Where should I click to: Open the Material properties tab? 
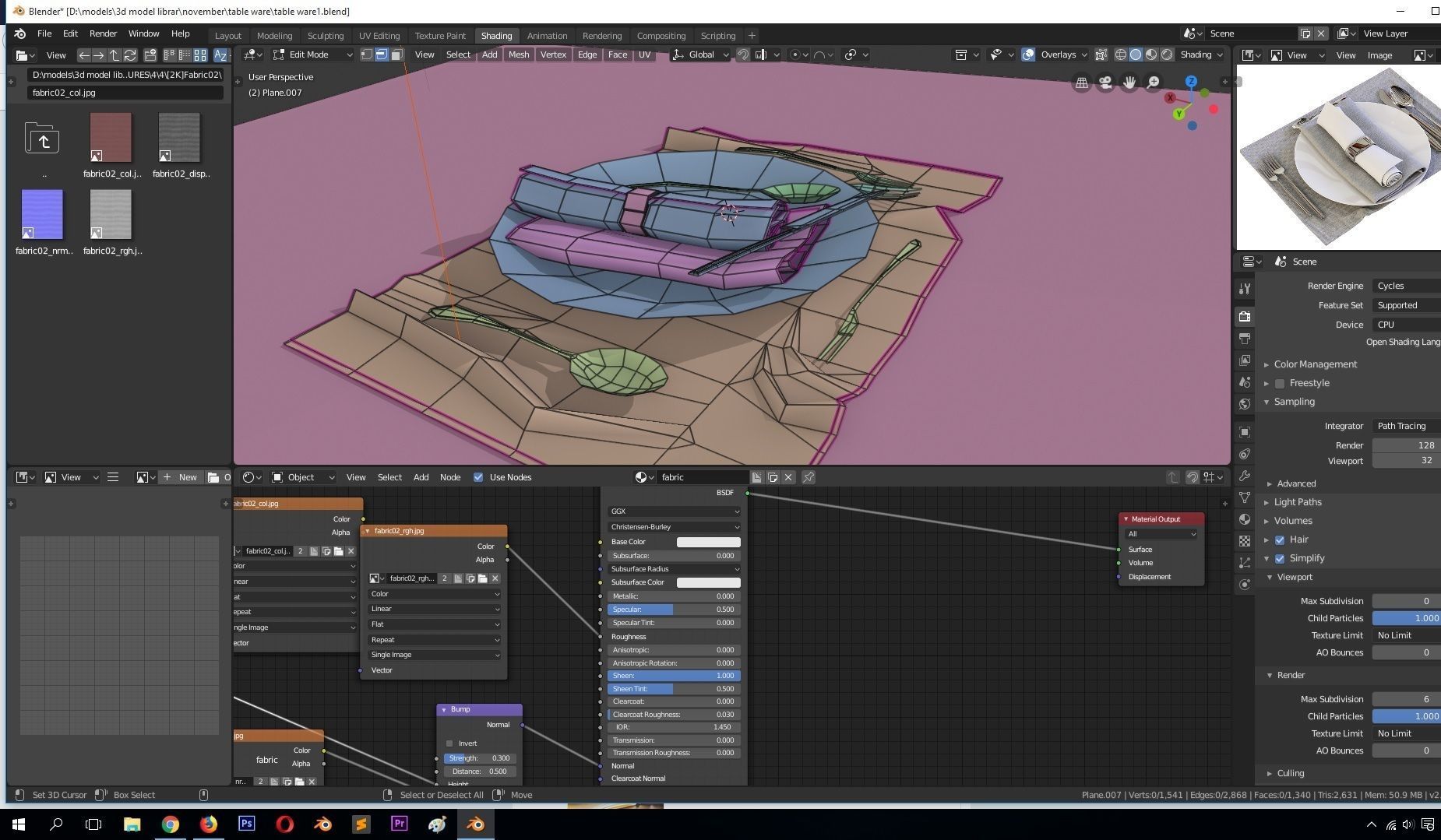point(1245,519)
